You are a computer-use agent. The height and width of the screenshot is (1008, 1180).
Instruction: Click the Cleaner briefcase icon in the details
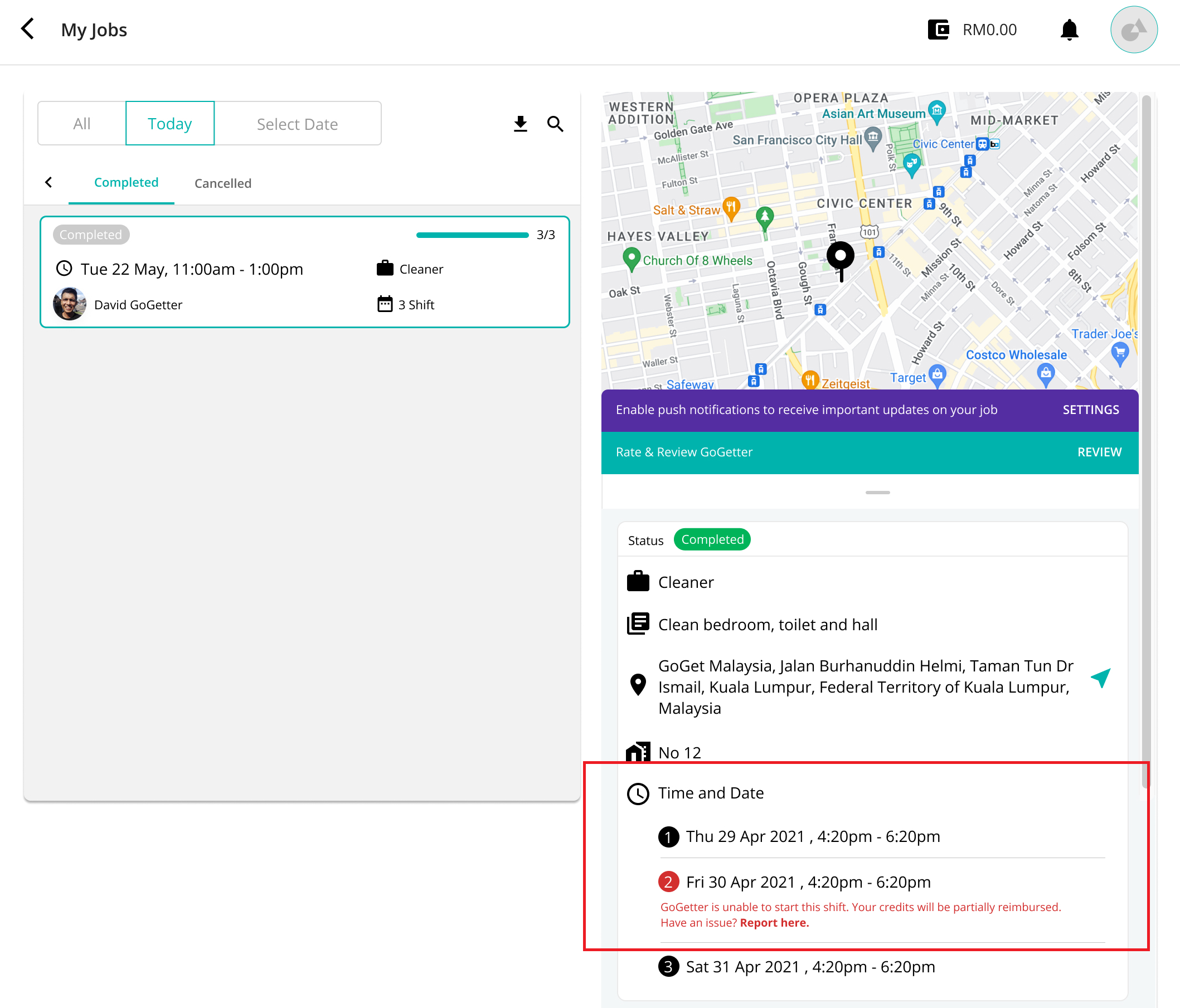click(638, 582)
